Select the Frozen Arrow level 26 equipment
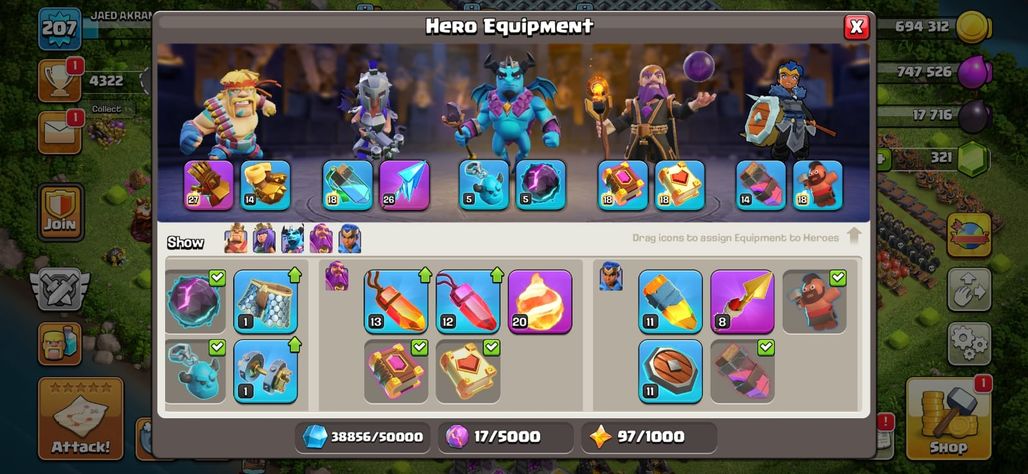Screen dimensions: 1028x474 click(x=405, y=185)
